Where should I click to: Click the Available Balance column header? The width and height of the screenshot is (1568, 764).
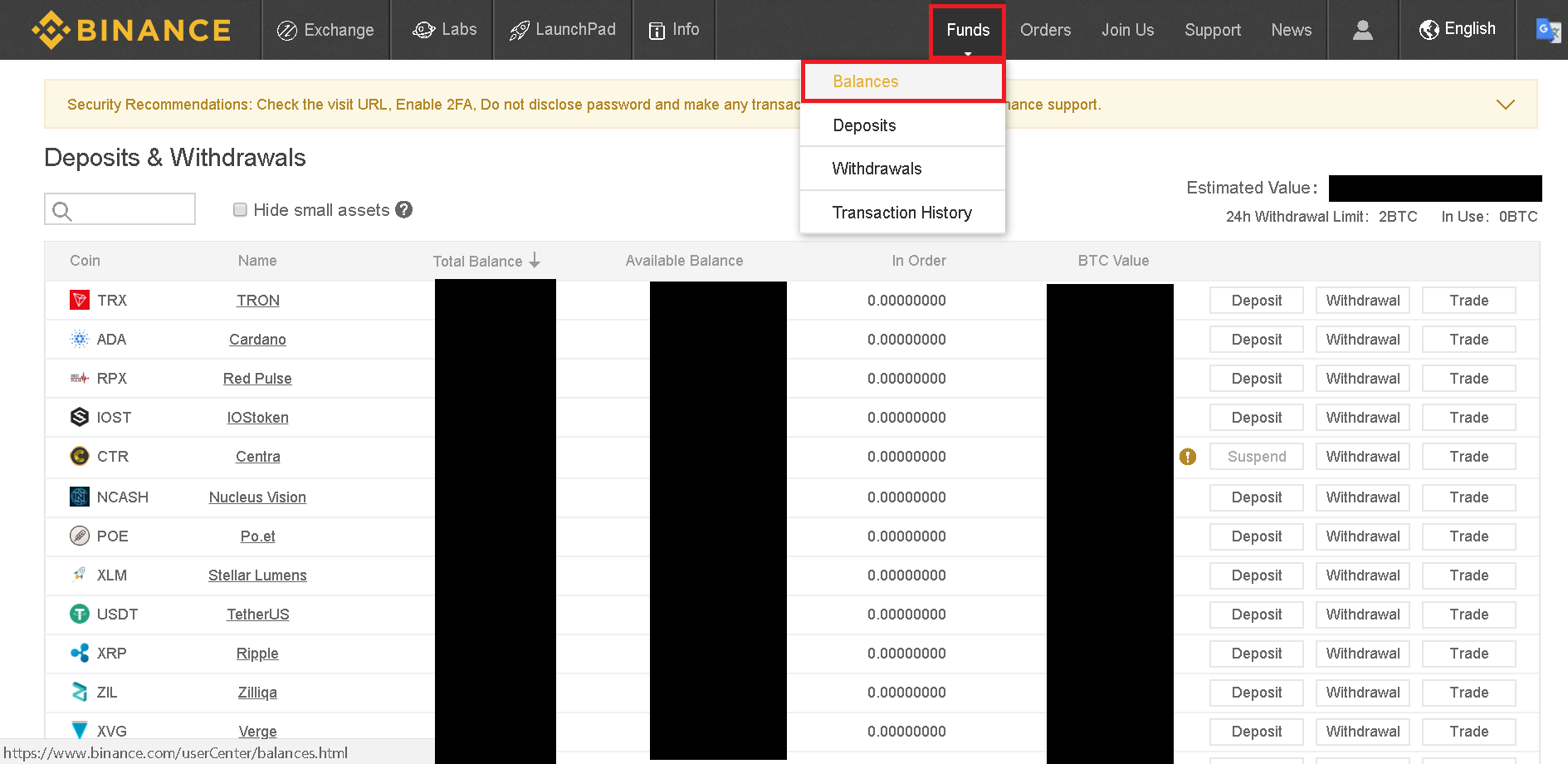tap(684, 261)
